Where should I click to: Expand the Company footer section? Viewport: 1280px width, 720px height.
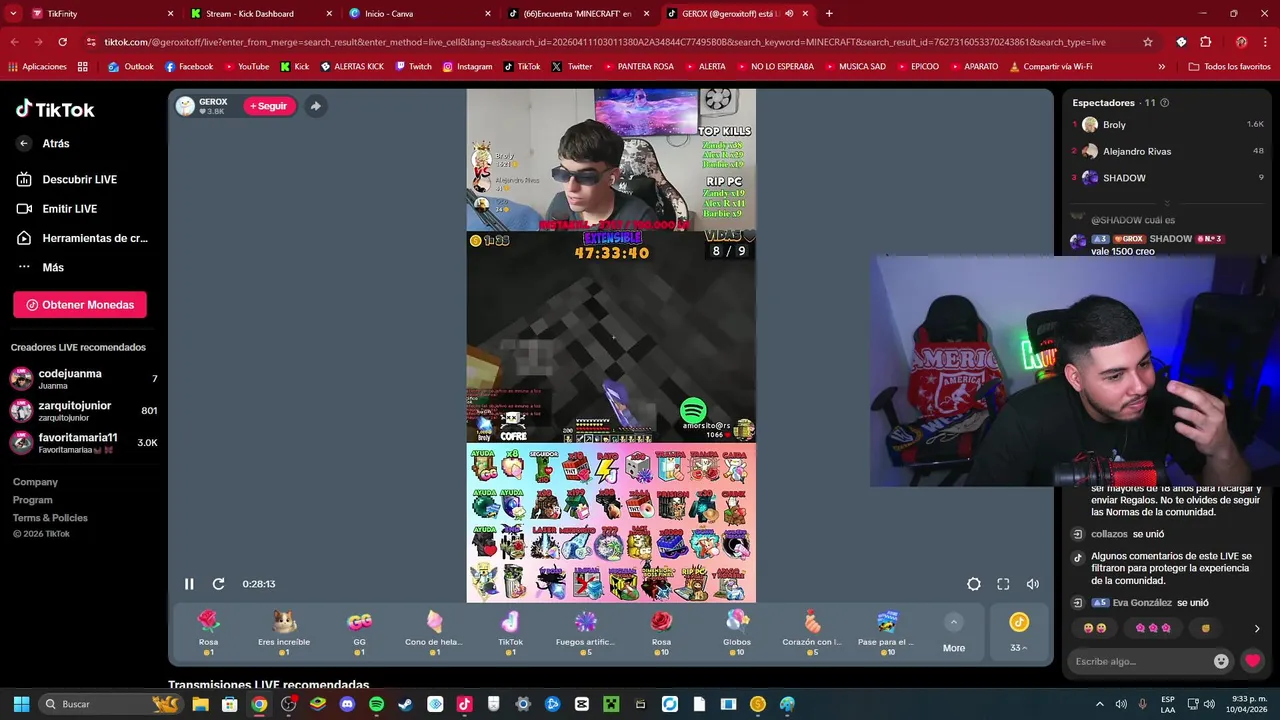35,482
